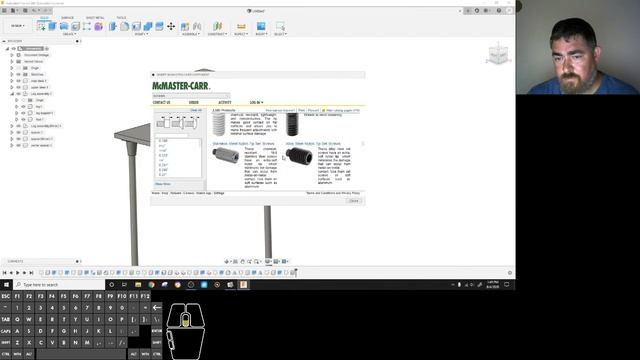The height and width of the screenshot is (360, 640).
Task: Open the Construct dropdown menu
Action: (217, 34)
